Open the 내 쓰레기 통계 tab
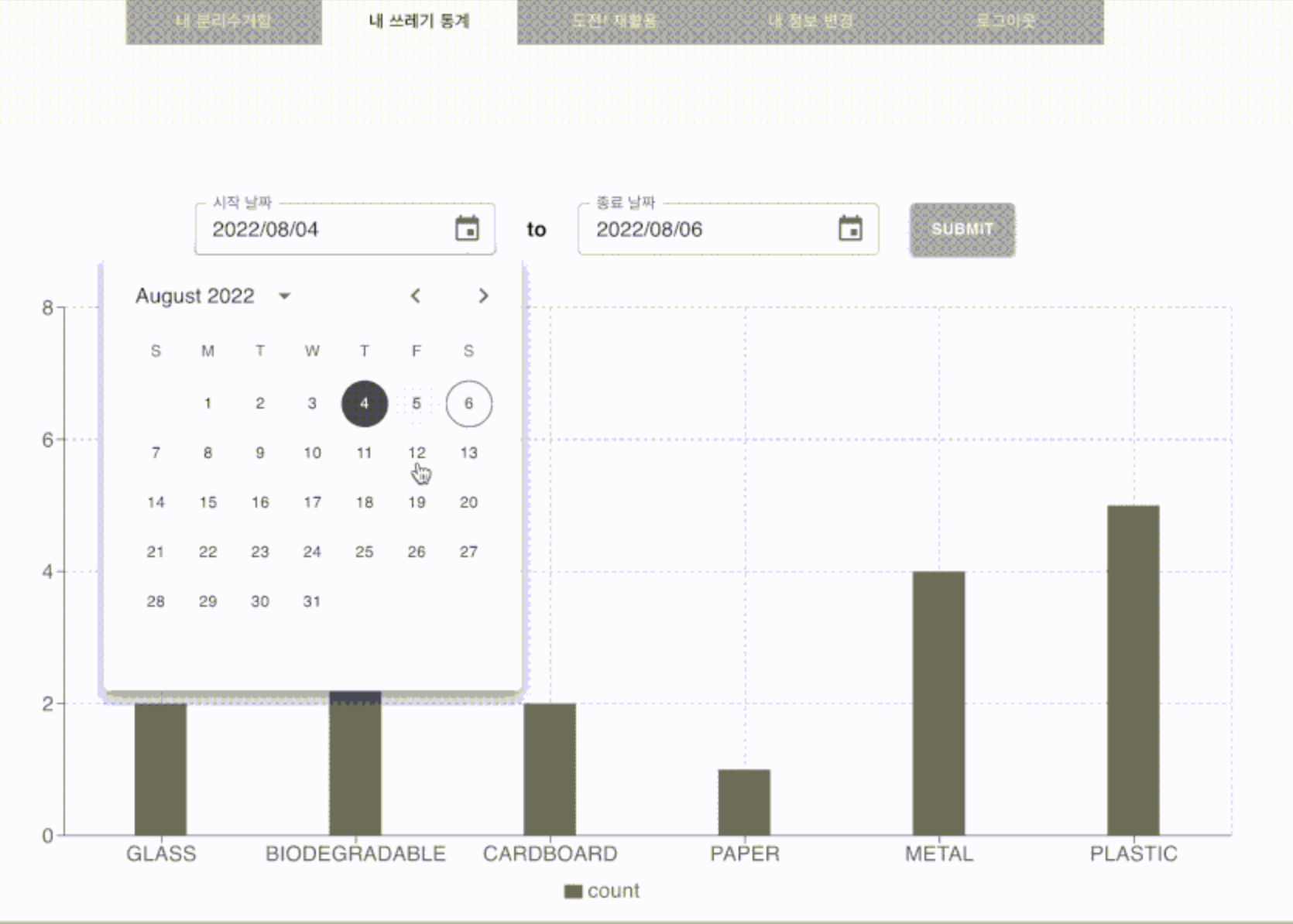1293x924 pixels. tap(420, 21)
